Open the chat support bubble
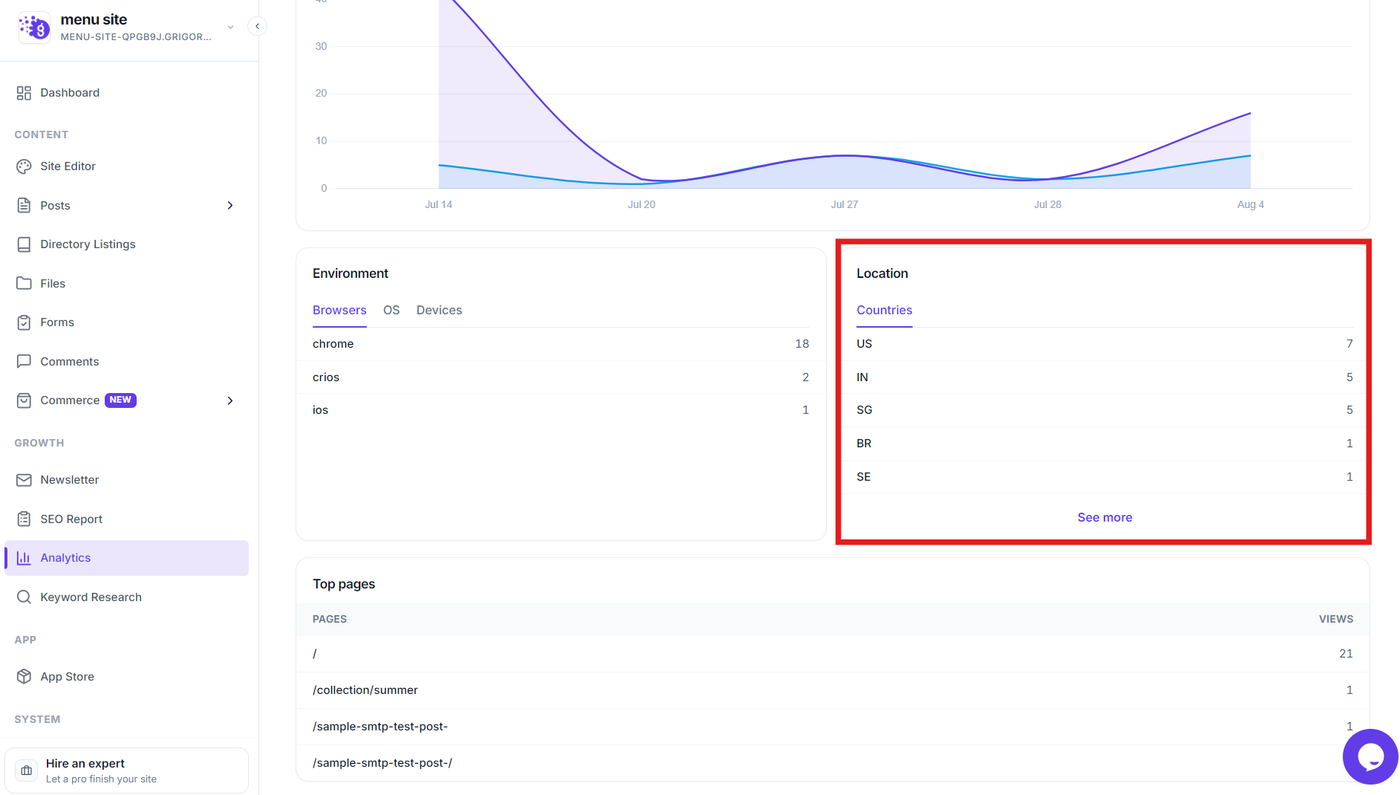This screenshot has width=1400, height=795. pyautogui.click(x=1370, y=757)
